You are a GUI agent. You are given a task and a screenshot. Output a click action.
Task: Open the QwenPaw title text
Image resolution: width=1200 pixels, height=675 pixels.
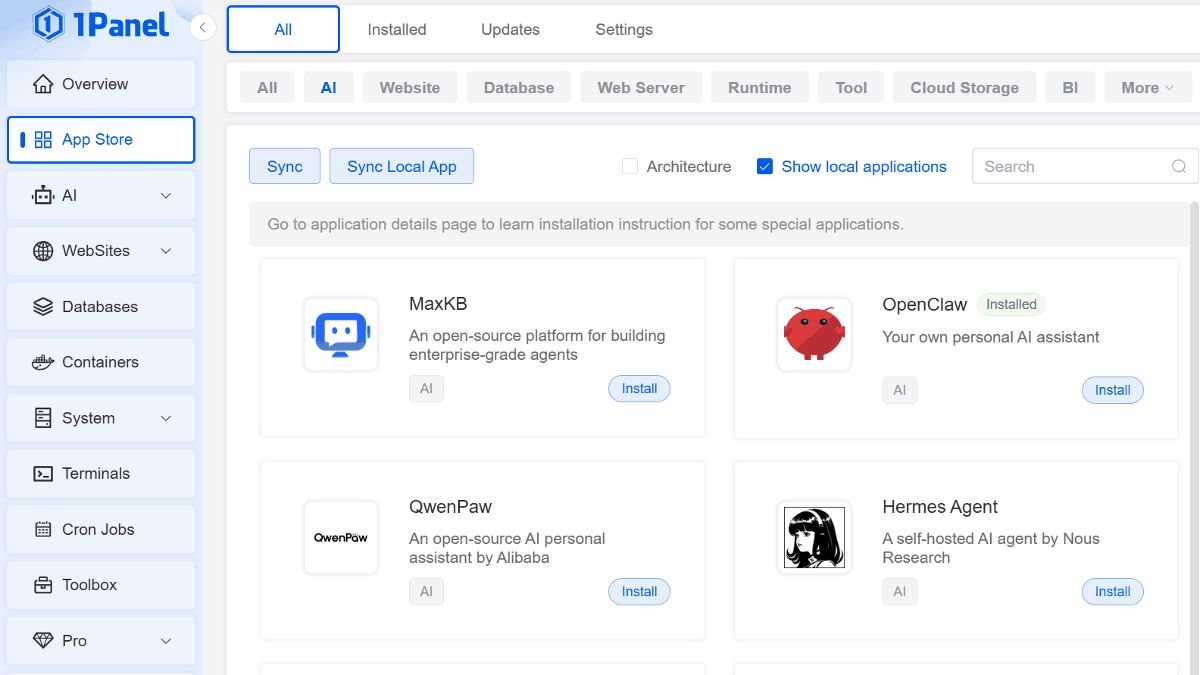450,507
